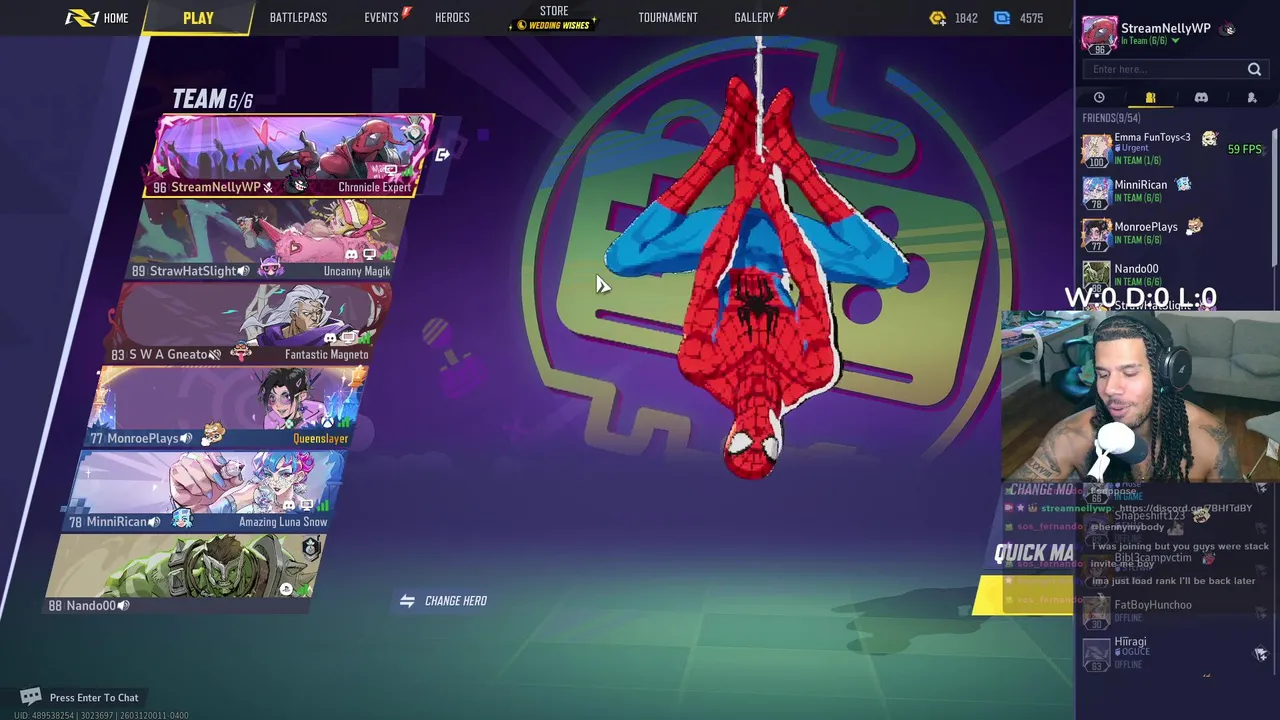Click the TEAM 6/6 heading
Screen dimensions: 1280x720
coord(212,99)
